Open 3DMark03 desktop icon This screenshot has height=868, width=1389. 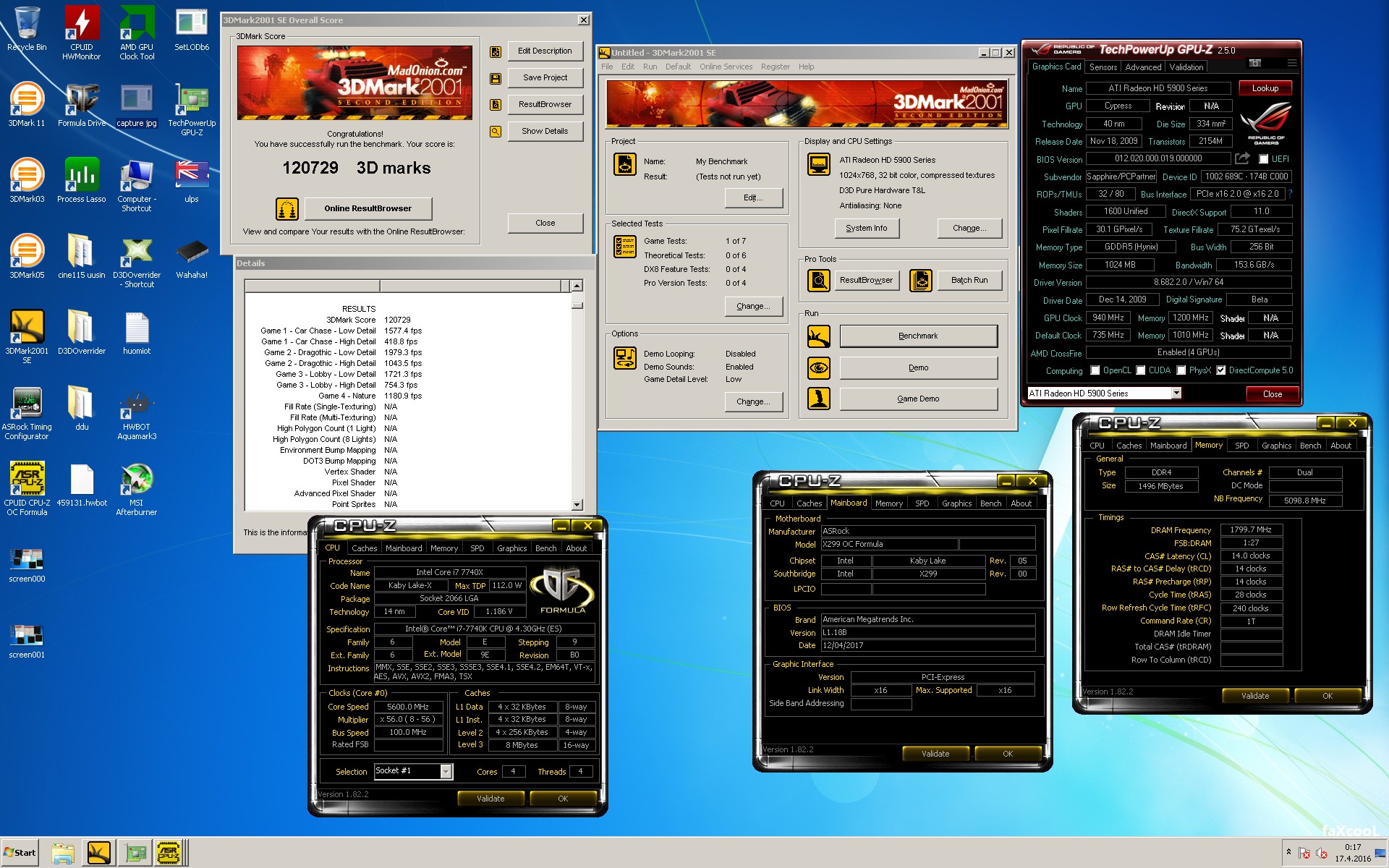[27, 181]
